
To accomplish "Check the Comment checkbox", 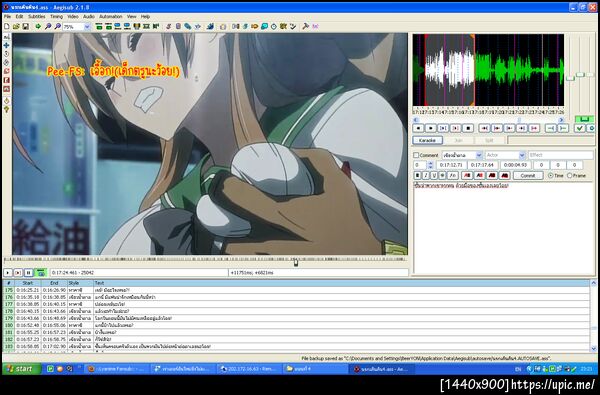I will click(x=416, y=155).
